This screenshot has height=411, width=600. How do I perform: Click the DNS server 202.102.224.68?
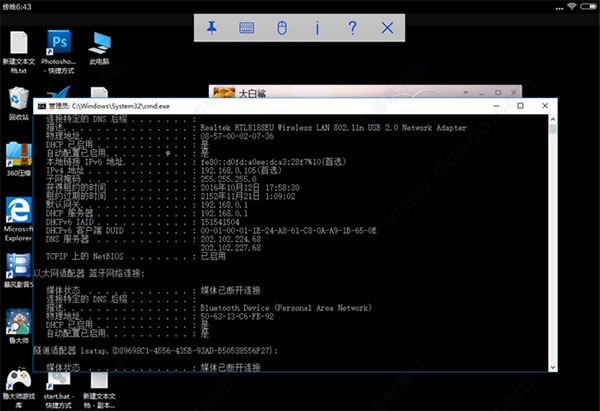(231, 239)
